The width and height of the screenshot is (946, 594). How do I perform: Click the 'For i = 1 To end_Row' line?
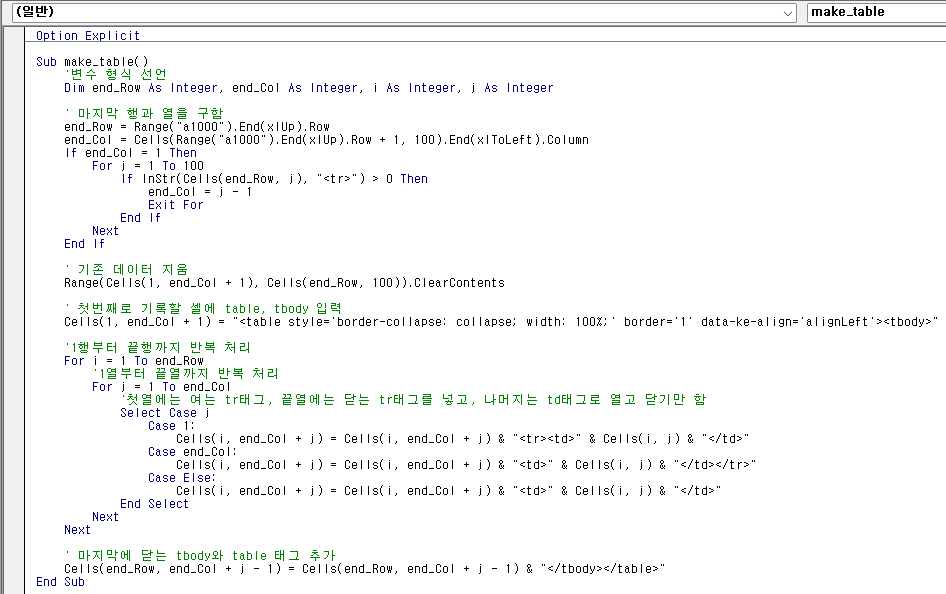click(134, 361)
